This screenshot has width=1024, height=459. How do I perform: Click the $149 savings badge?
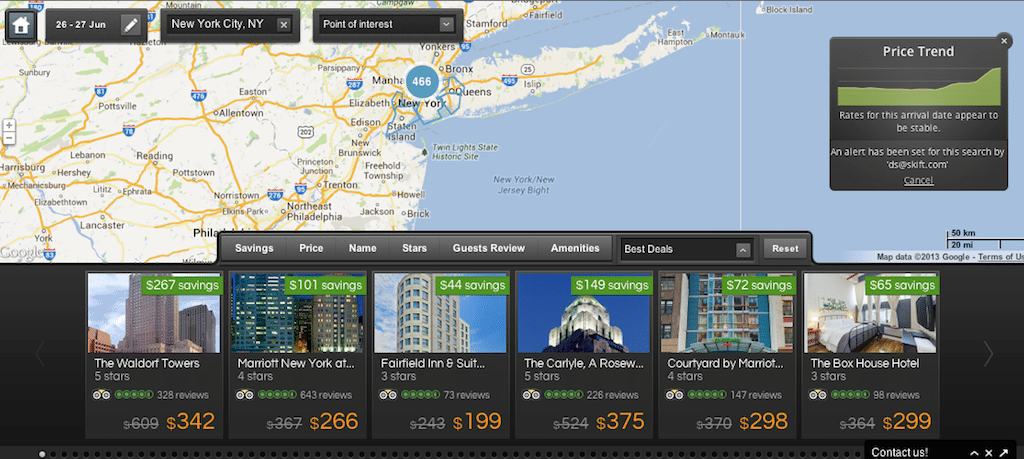(x=612, y=285)
